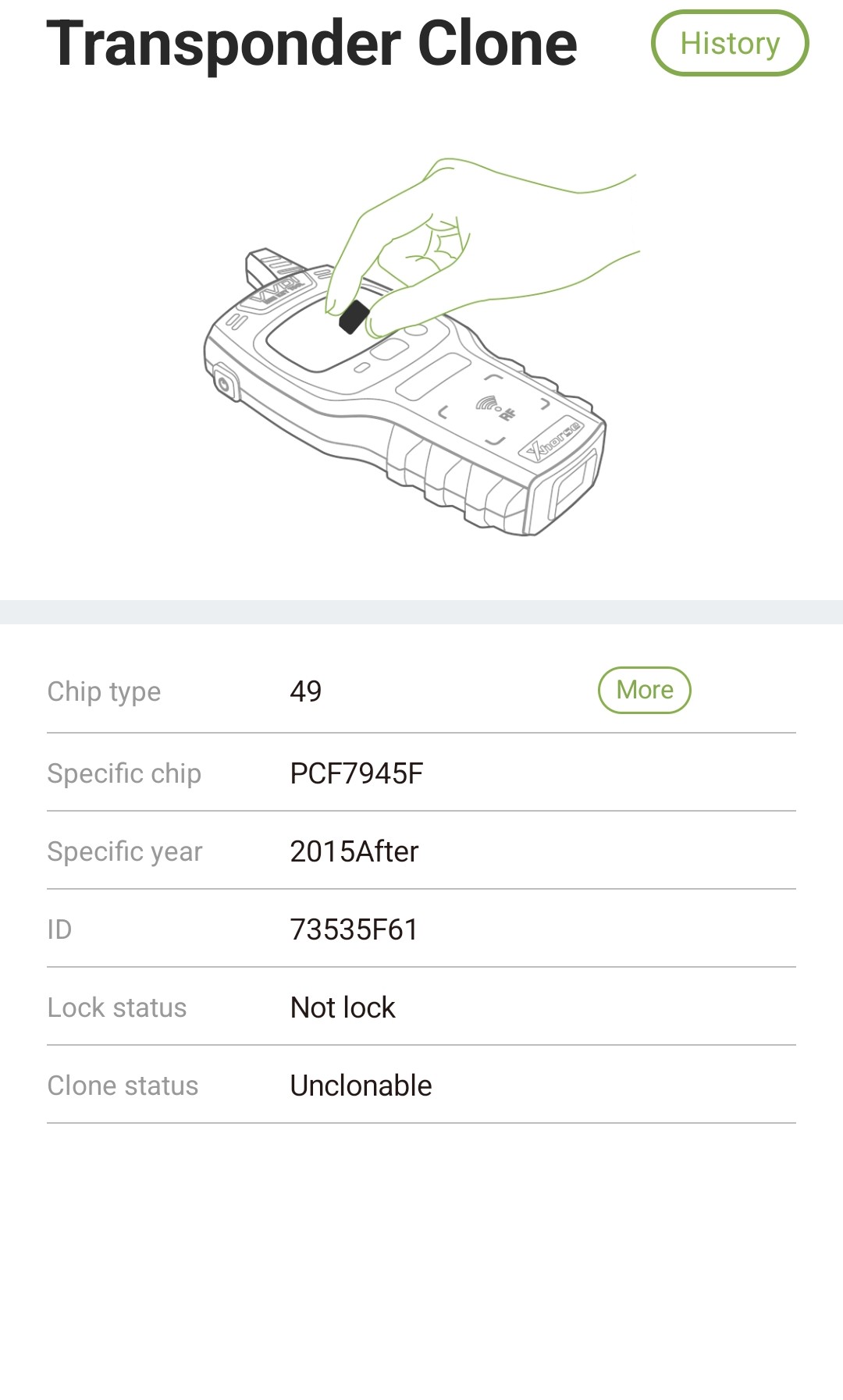Tap the Xhorse logo on the device
Screen dimensions: 843x1400
(553, 440)
